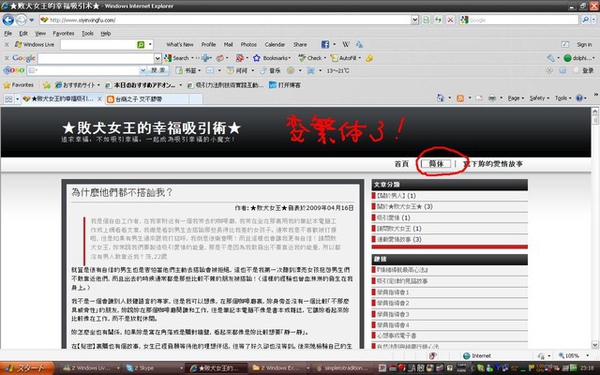Click the RSS feeds icon in command bar
This screenshot has width=600, height=375.
click(460, 98)
